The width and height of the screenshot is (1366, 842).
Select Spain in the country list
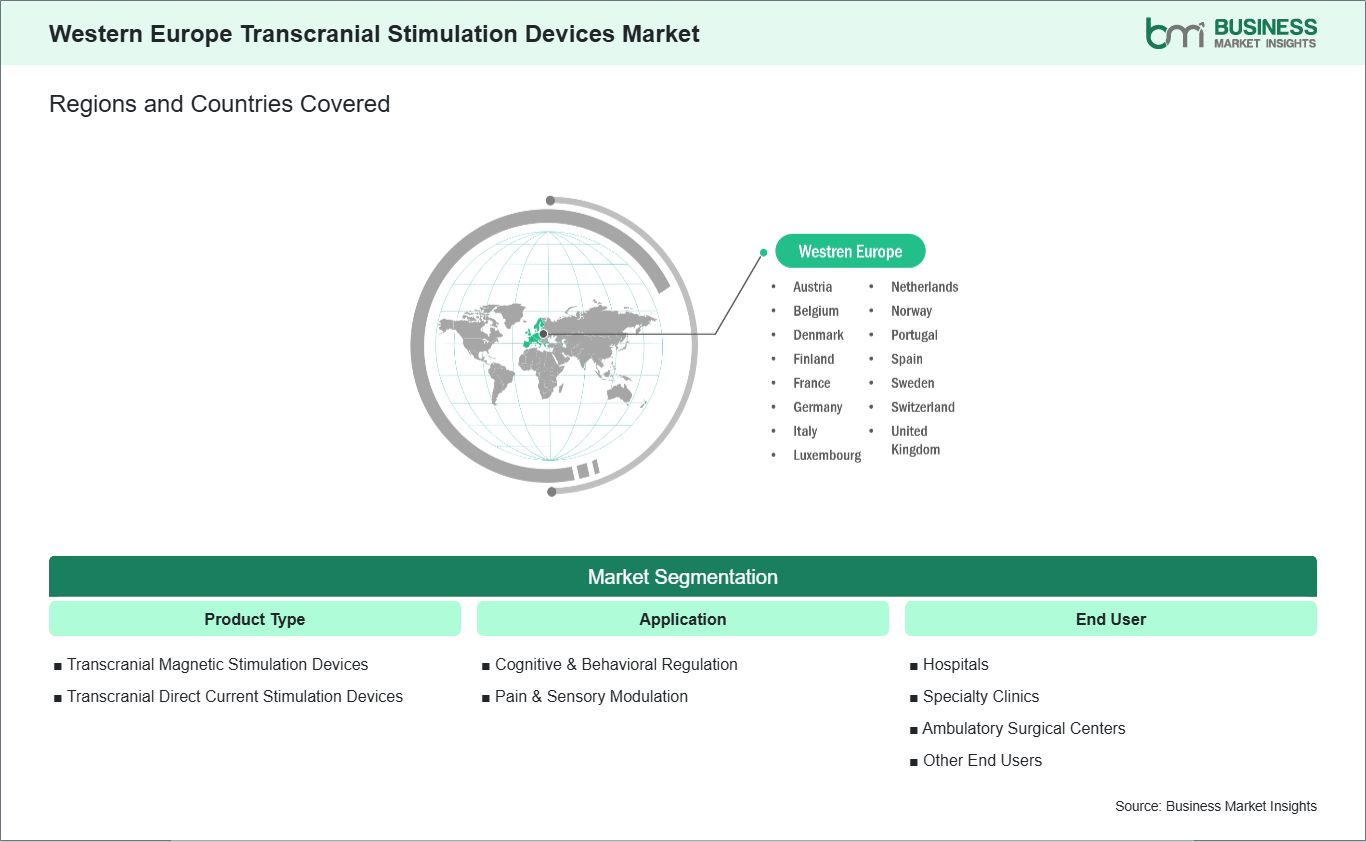907,359
